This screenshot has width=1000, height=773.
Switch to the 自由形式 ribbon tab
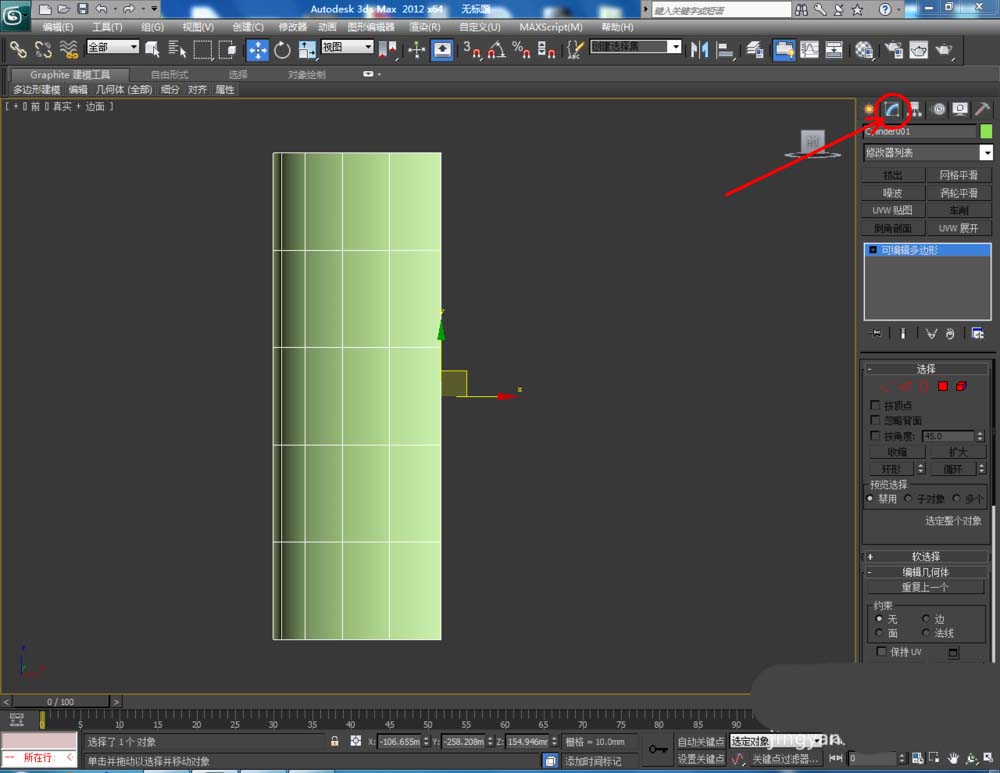(169, 75)
